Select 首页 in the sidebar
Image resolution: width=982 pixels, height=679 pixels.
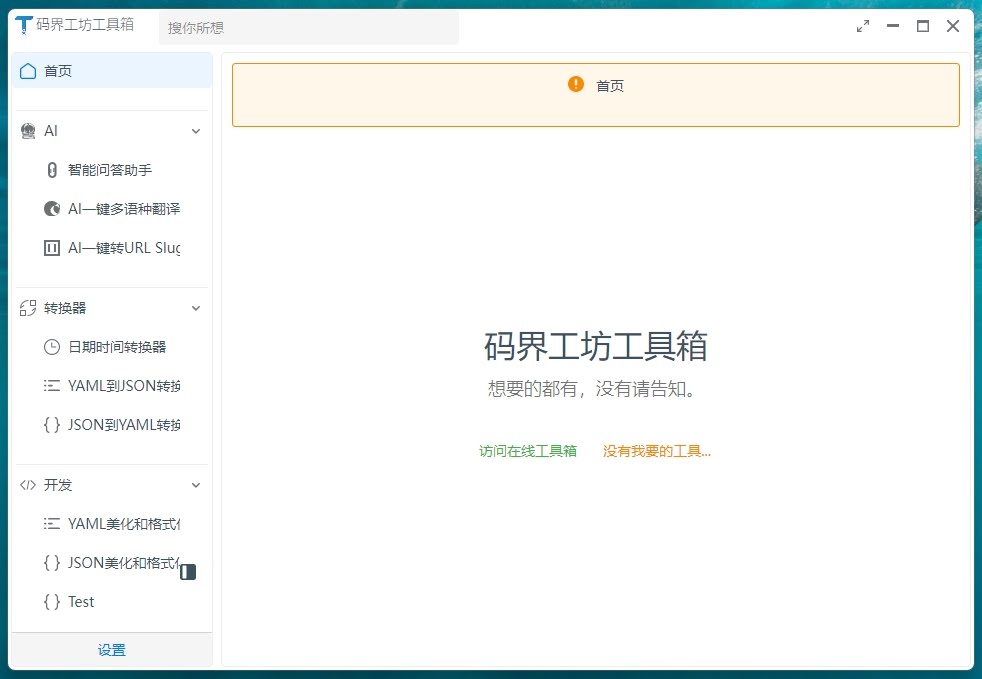(x=112, y=71)
